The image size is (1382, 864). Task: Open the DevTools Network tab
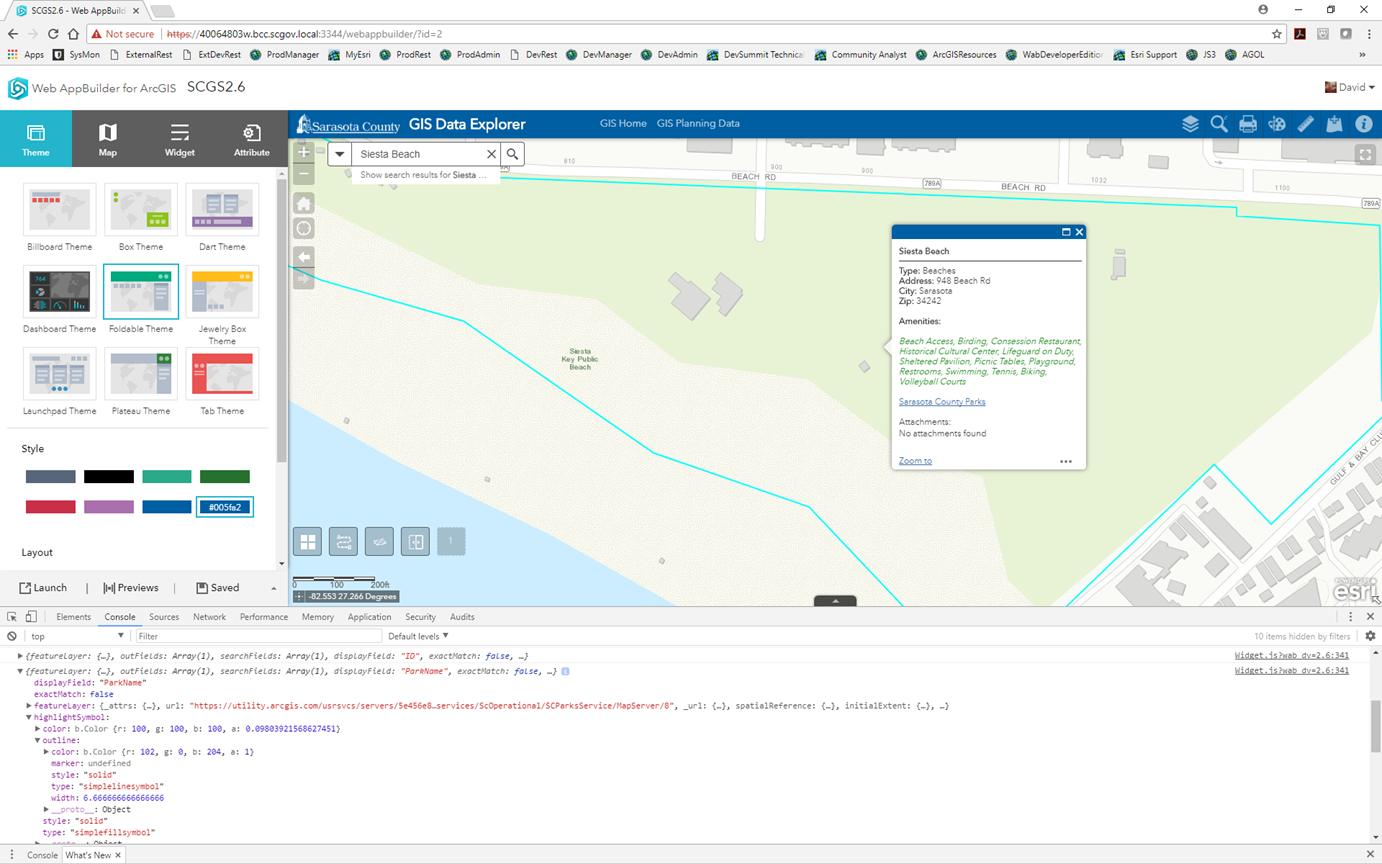pyautogui.click(x=209, y=617)
